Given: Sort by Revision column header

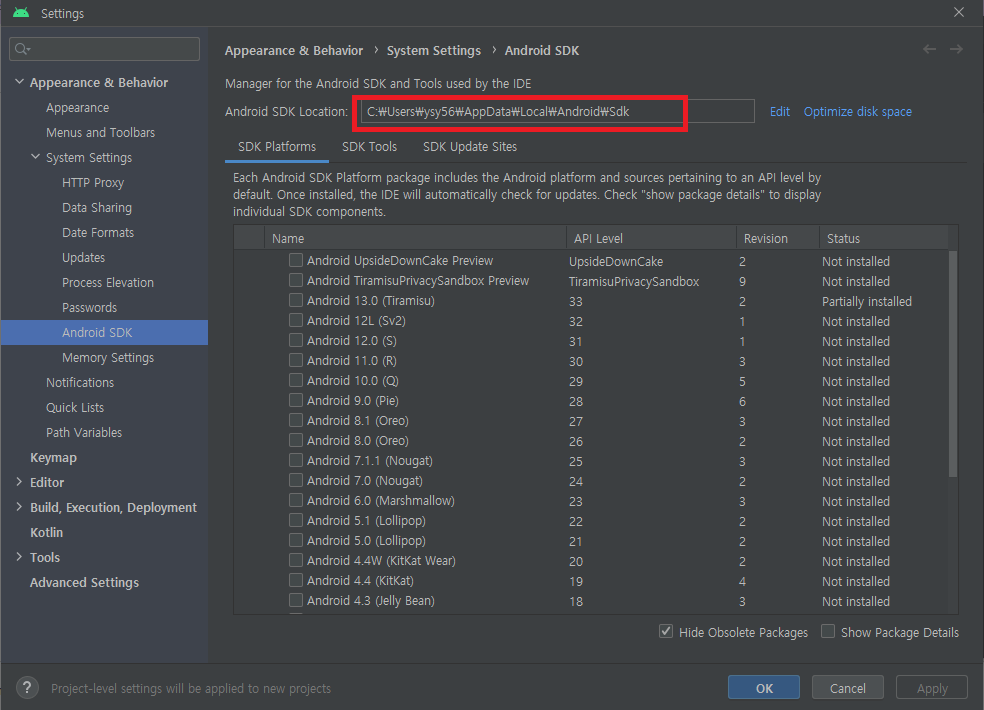Looking at the screenshot, I should pos(778,239).
